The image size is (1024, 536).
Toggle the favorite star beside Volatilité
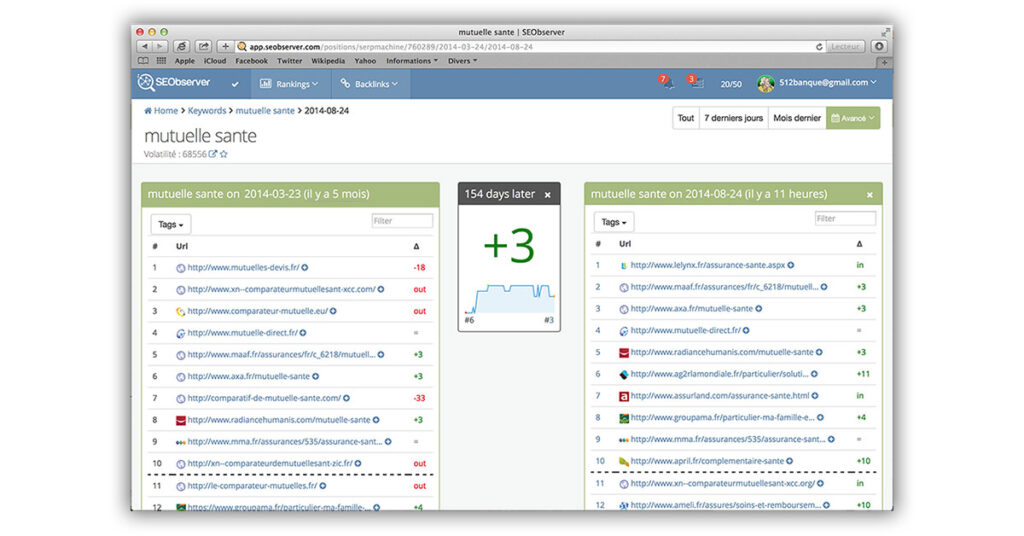tap(224, 154)
